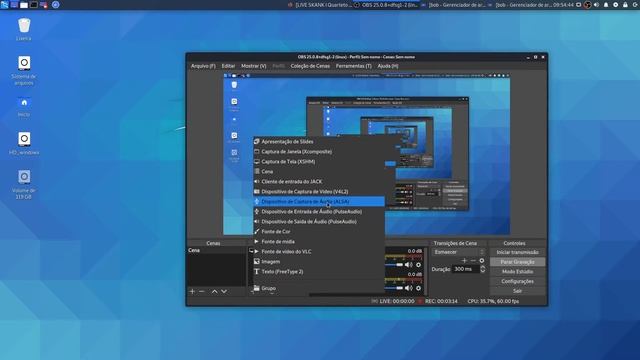Click Parar Gravação button
Screen dimensions: 640x360
[518, 262]
